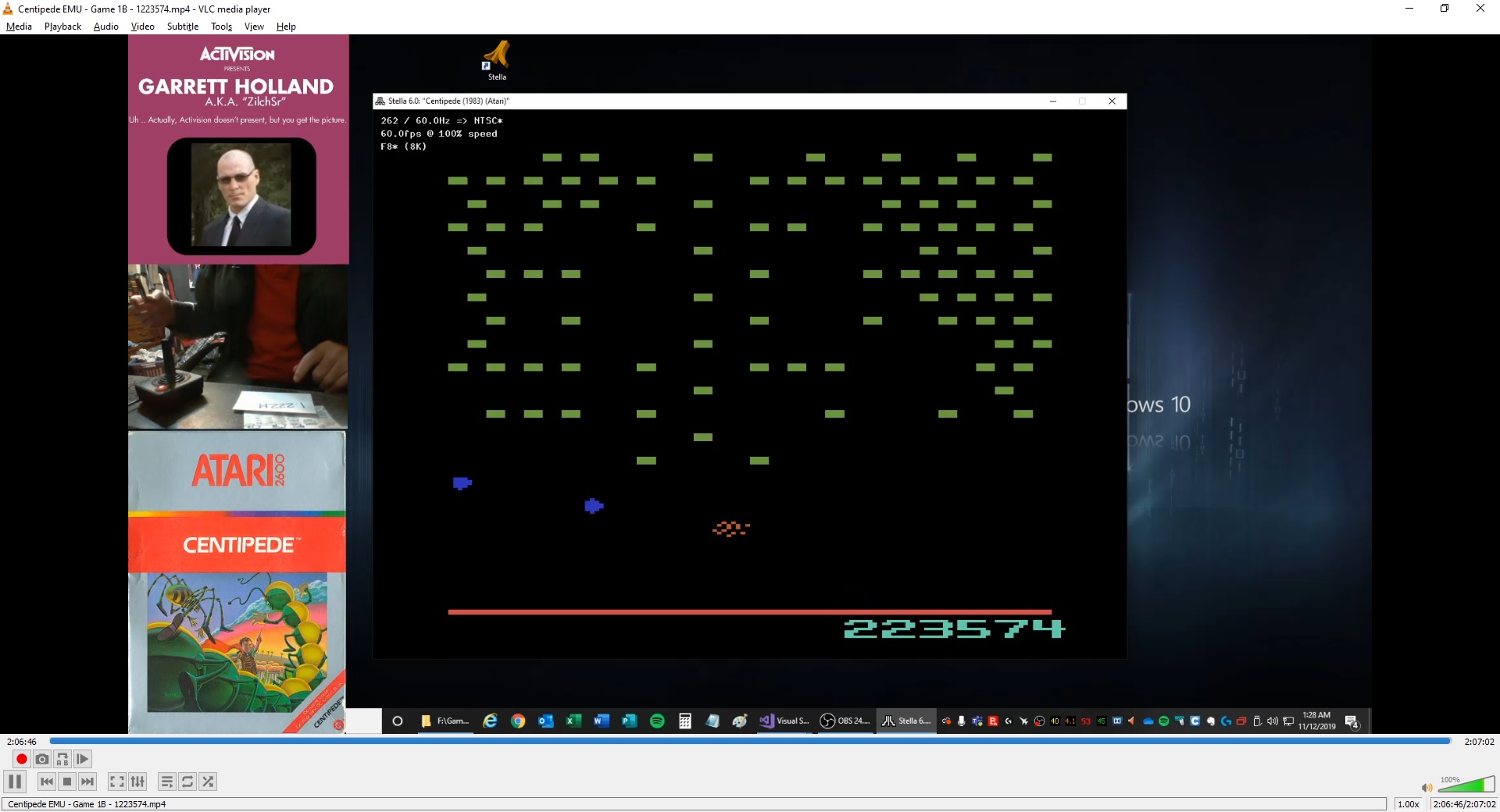Go to previous media item
The image size is (1500, 812).
[x=47, y=782]
